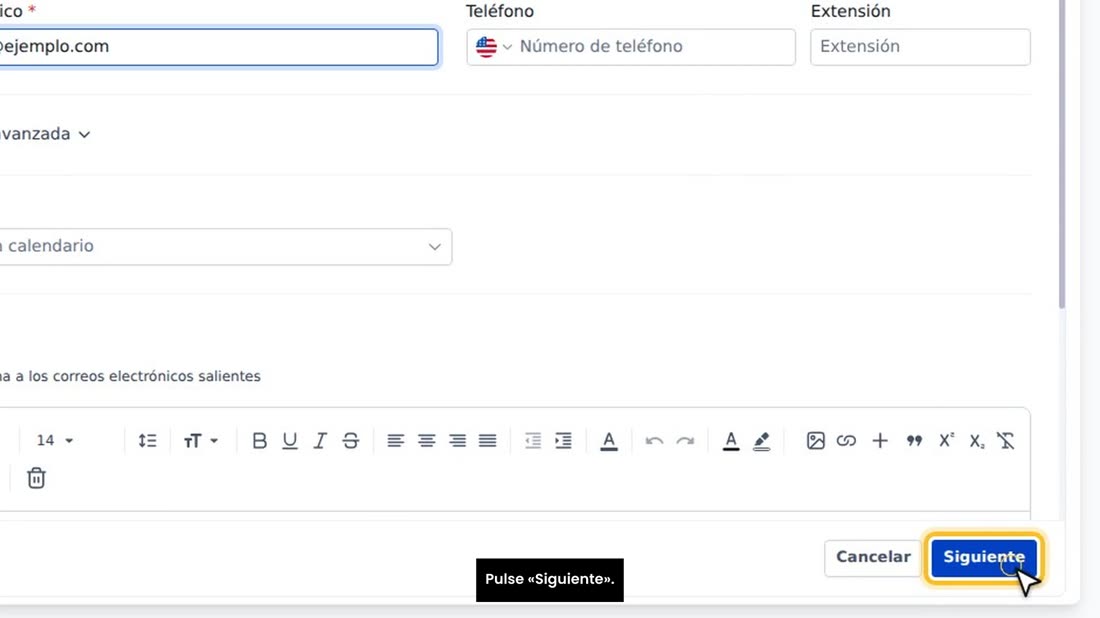Align text to the left
Screen dimensions: 1100x618
click(x=396, y=441)
